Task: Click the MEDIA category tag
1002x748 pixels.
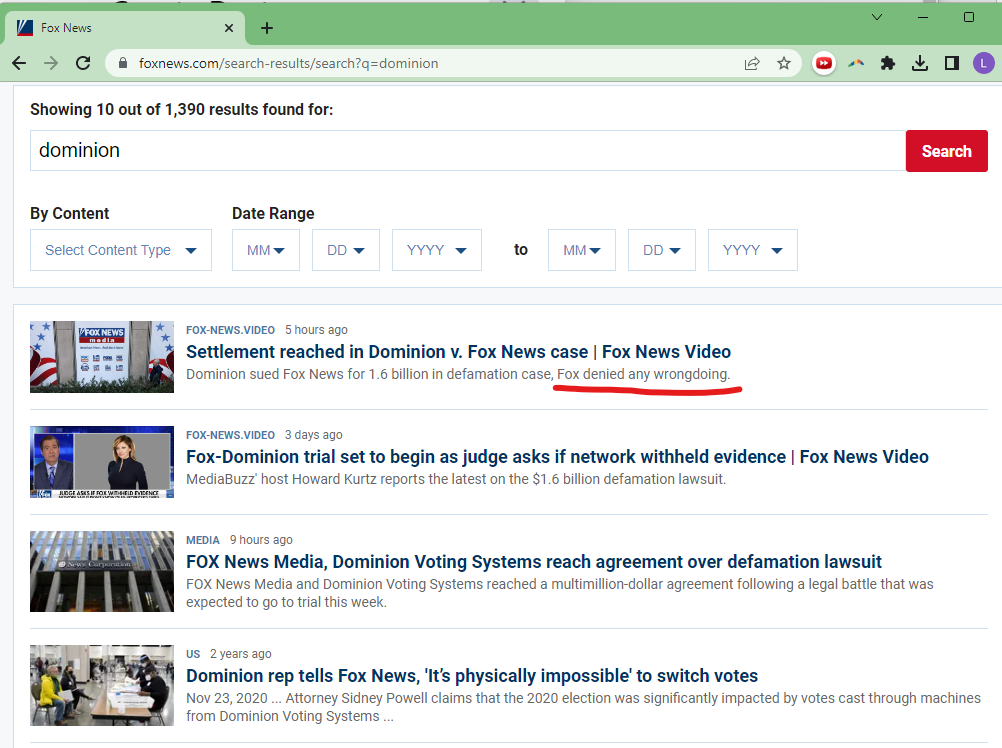Action: pos(203,540)
